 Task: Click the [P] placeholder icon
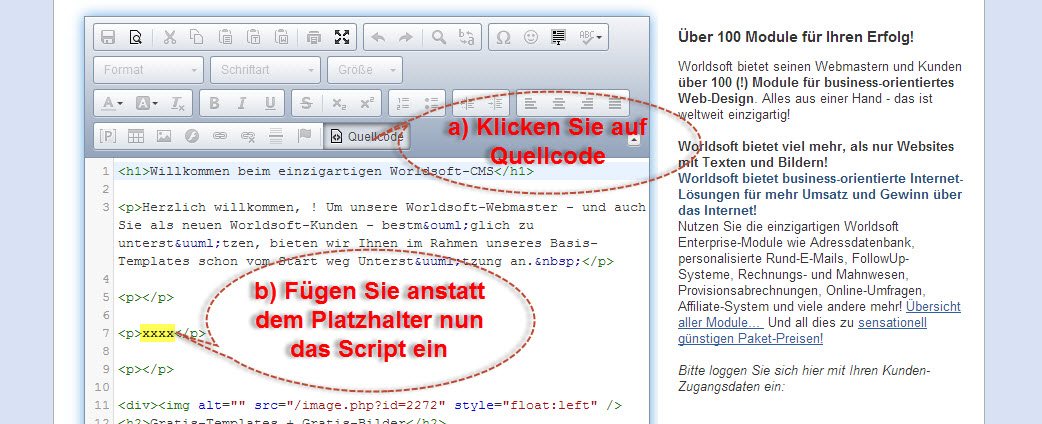tap(108, 136)
